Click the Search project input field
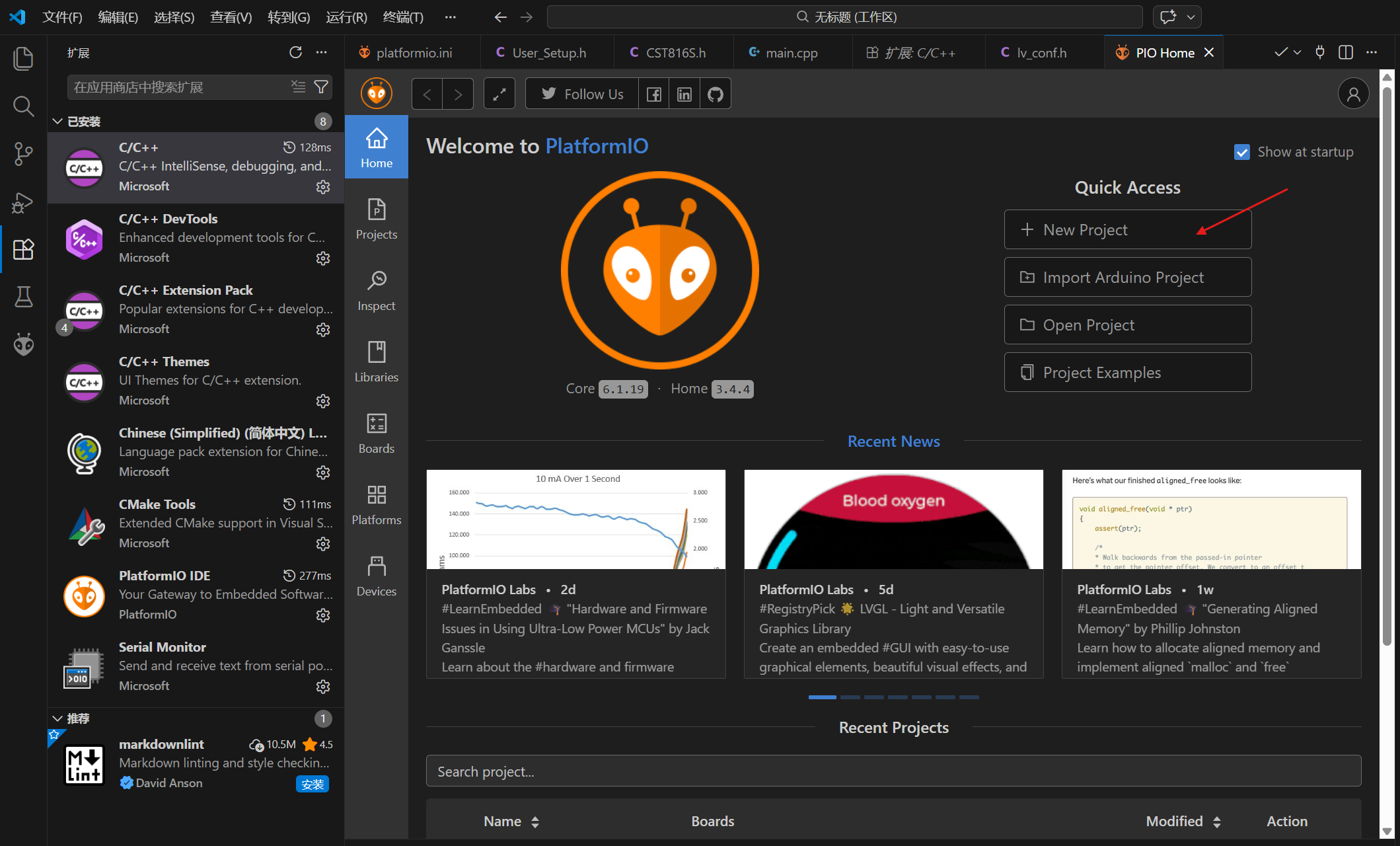This screenshot has width=1400, height=846. [893, 771]
